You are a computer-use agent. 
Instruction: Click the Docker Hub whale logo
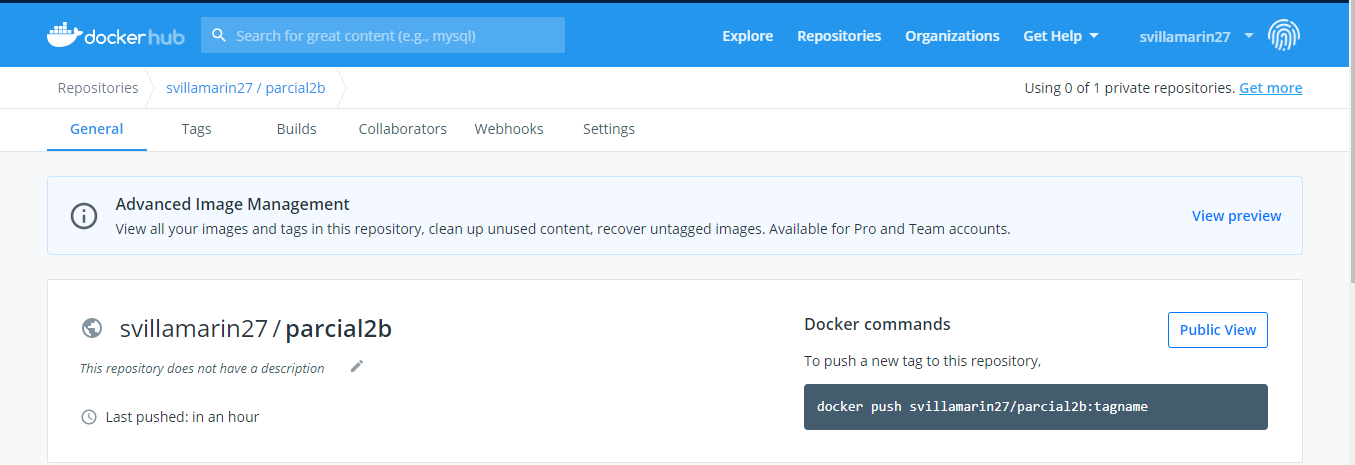pyautogui.click(x=65, y=35)
